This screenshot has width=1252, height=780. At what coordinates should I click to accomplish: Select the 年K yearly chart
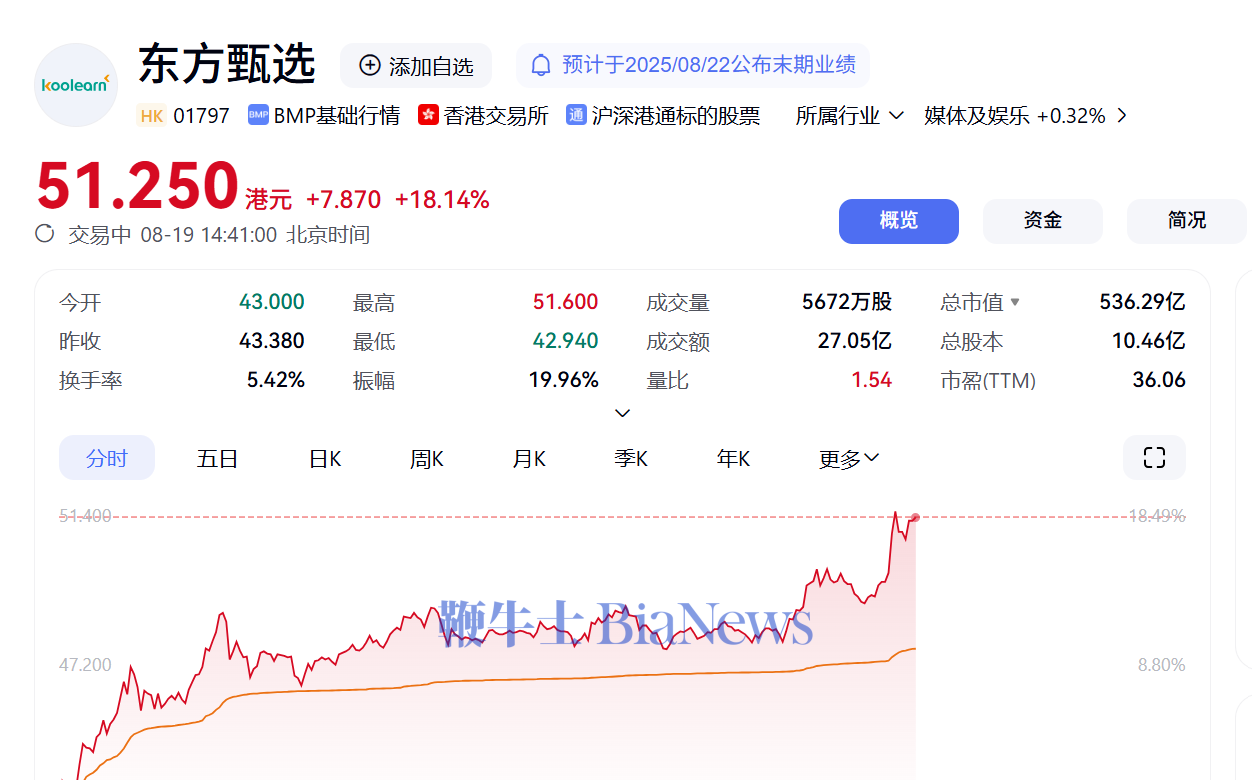point(733,459)
